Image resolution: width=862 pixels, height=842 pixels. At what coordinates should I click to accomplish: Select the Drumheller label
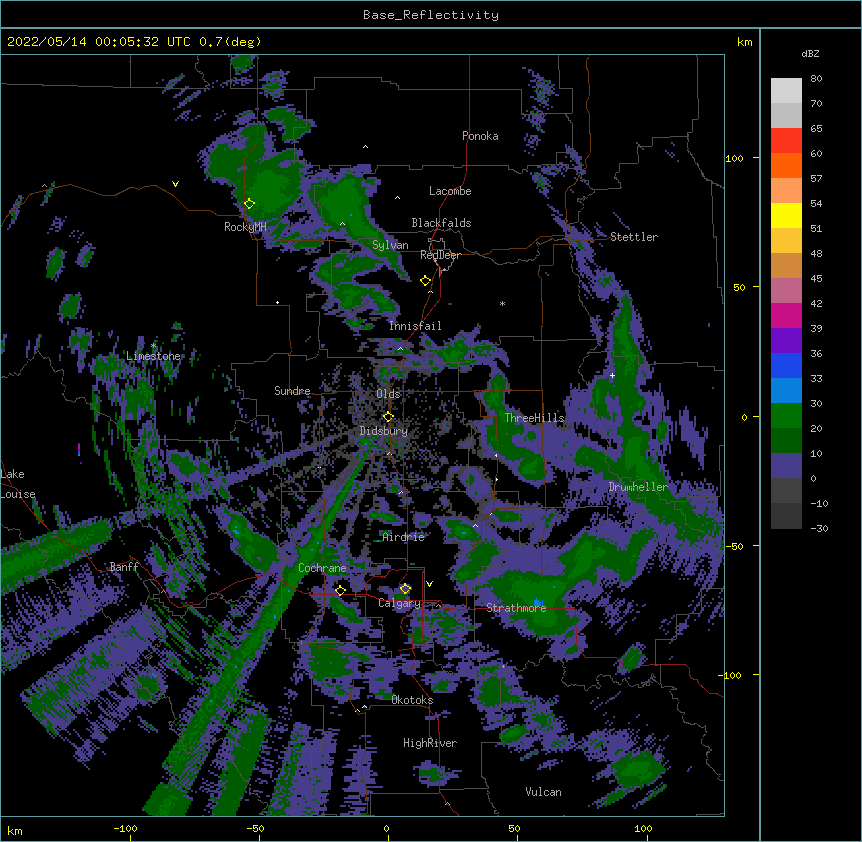tap(638, 487)
